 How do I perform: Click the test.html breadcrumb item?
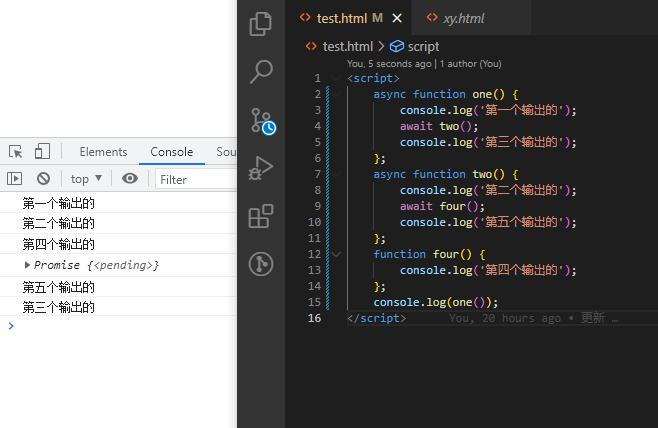pyautogui.click(x=346, y=46)
